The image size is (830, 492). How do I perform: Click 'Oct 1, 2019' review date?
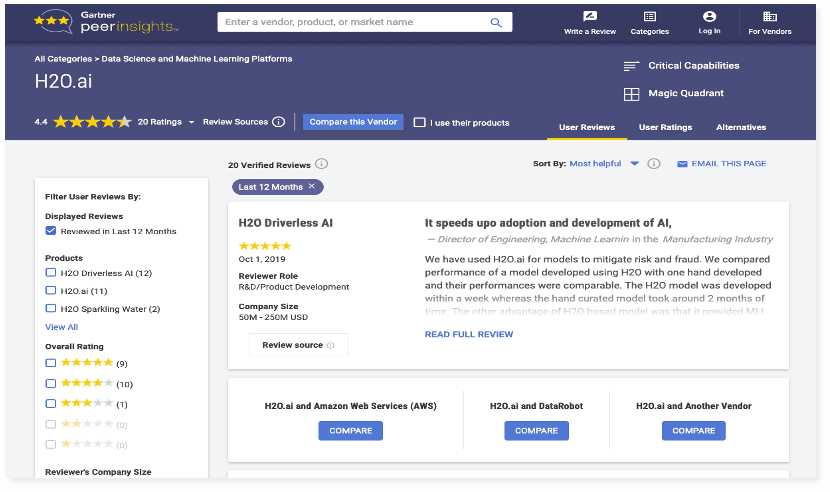(x=261, y=259)
